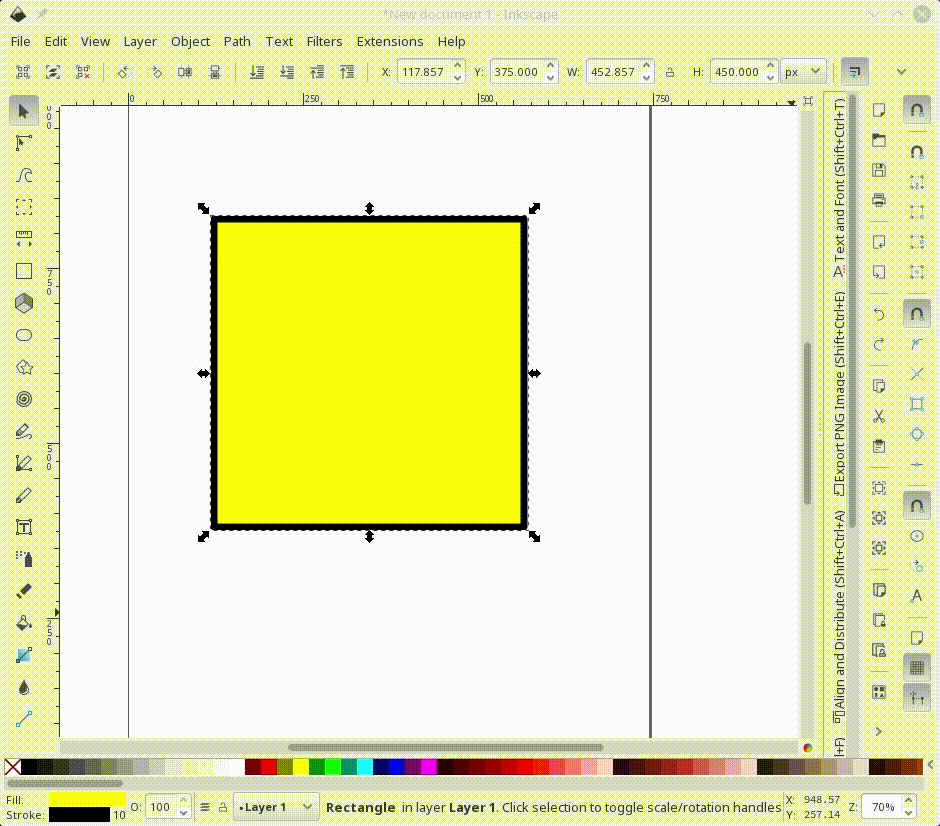This screenshot has height=826, width=940.
Task: Select the Dropper tool
Action: (x=23, y=688)
